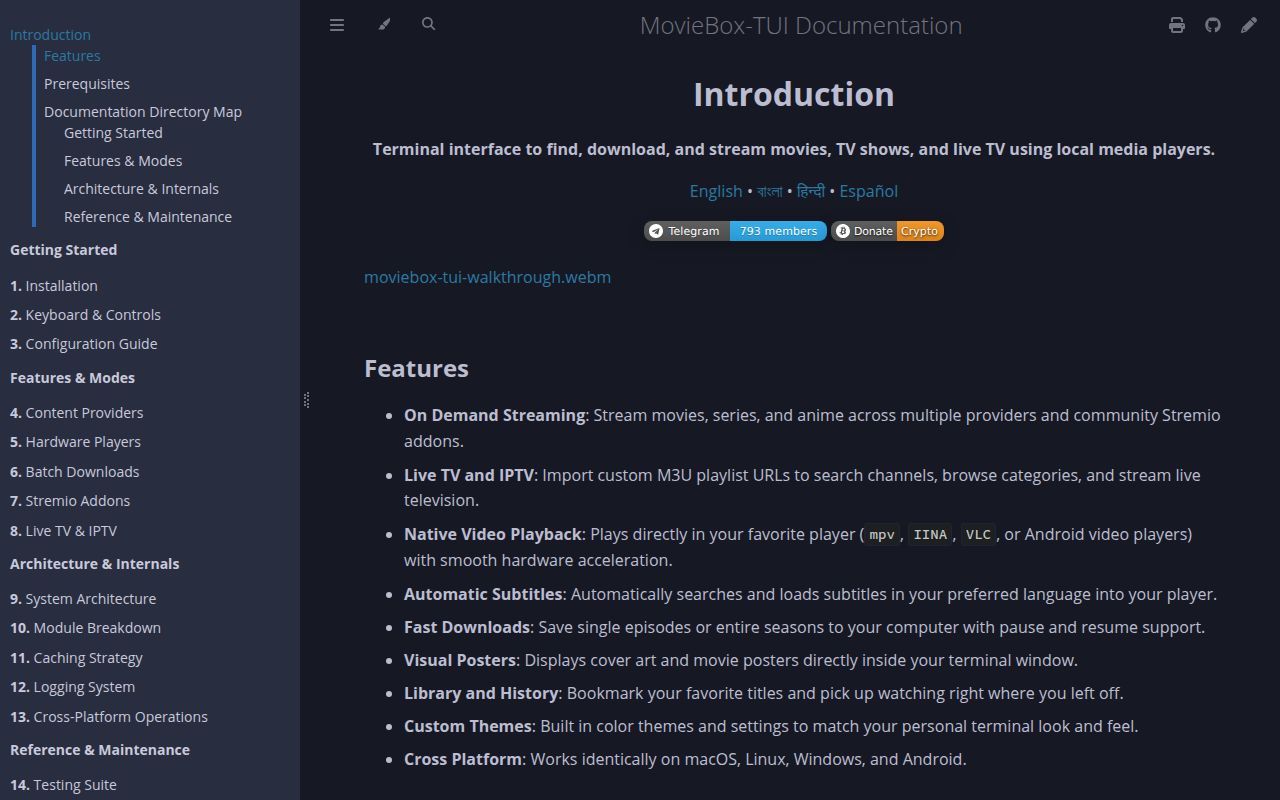The image size is (1280, 800).
Task: Jump to Prerequisites in the sidebar
Action: 87,84
